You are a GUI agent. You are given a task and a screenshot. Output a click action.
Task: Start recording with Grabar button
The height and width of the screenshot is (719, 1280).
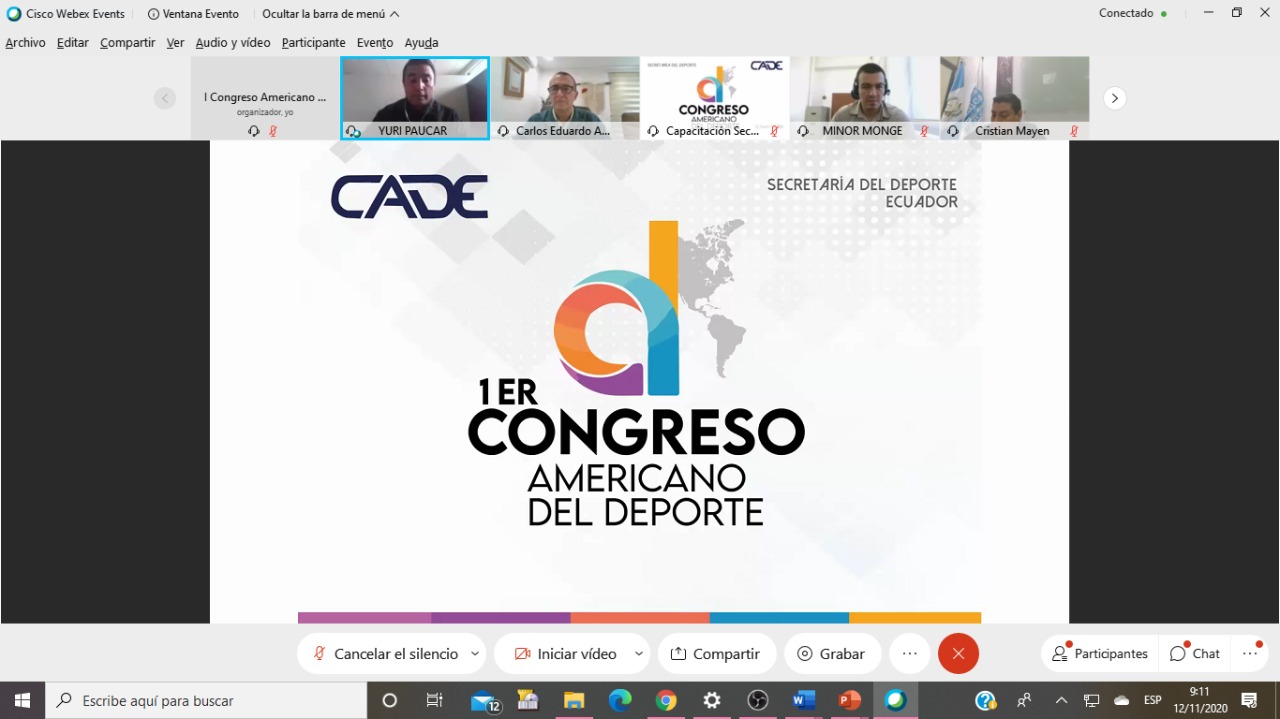coord(831,654)
